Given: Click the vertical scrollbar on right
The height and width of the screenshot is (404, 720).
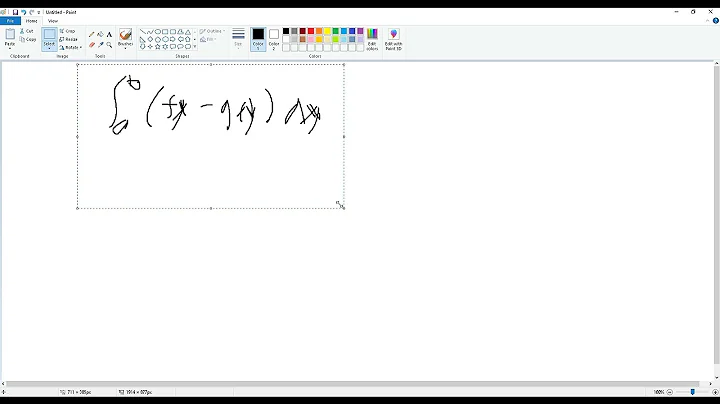Looking at the screenshot, I should point(716,215).
